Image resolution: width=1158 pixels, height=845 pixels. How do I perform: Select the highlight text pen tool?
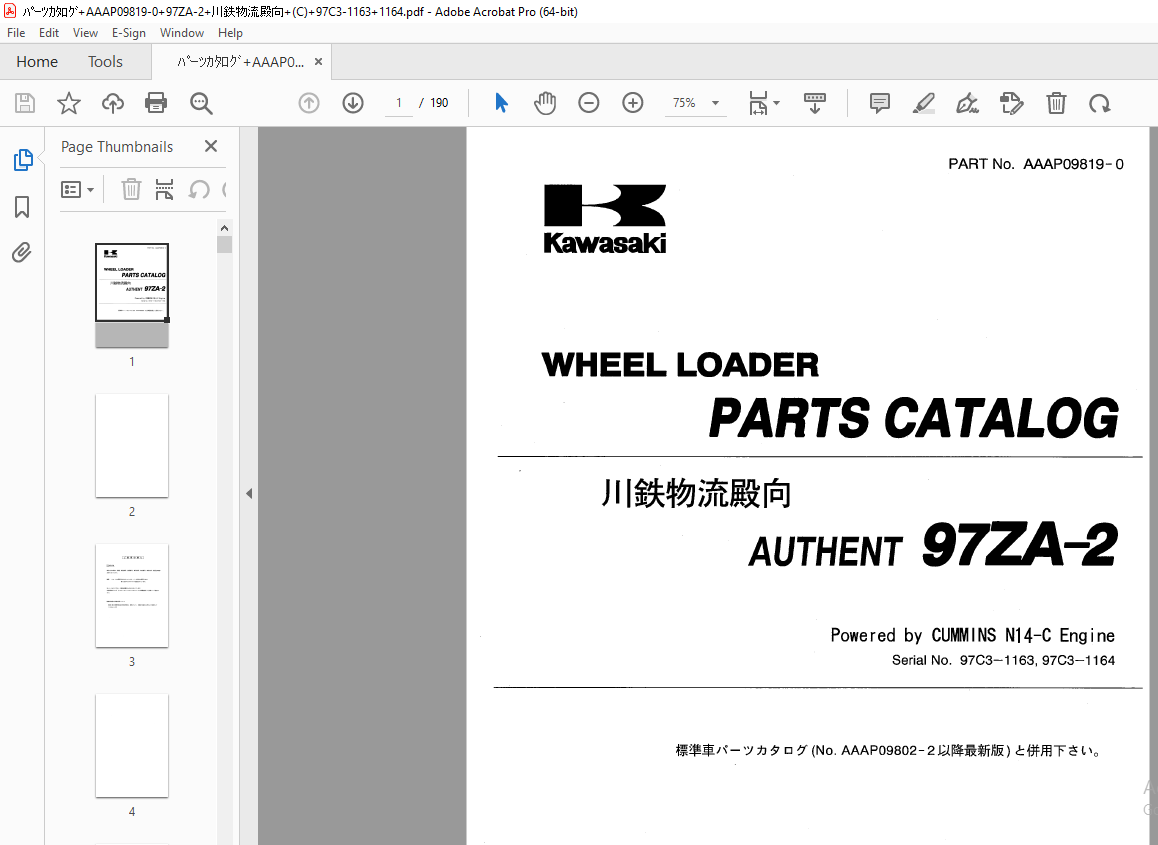(923, 103)
